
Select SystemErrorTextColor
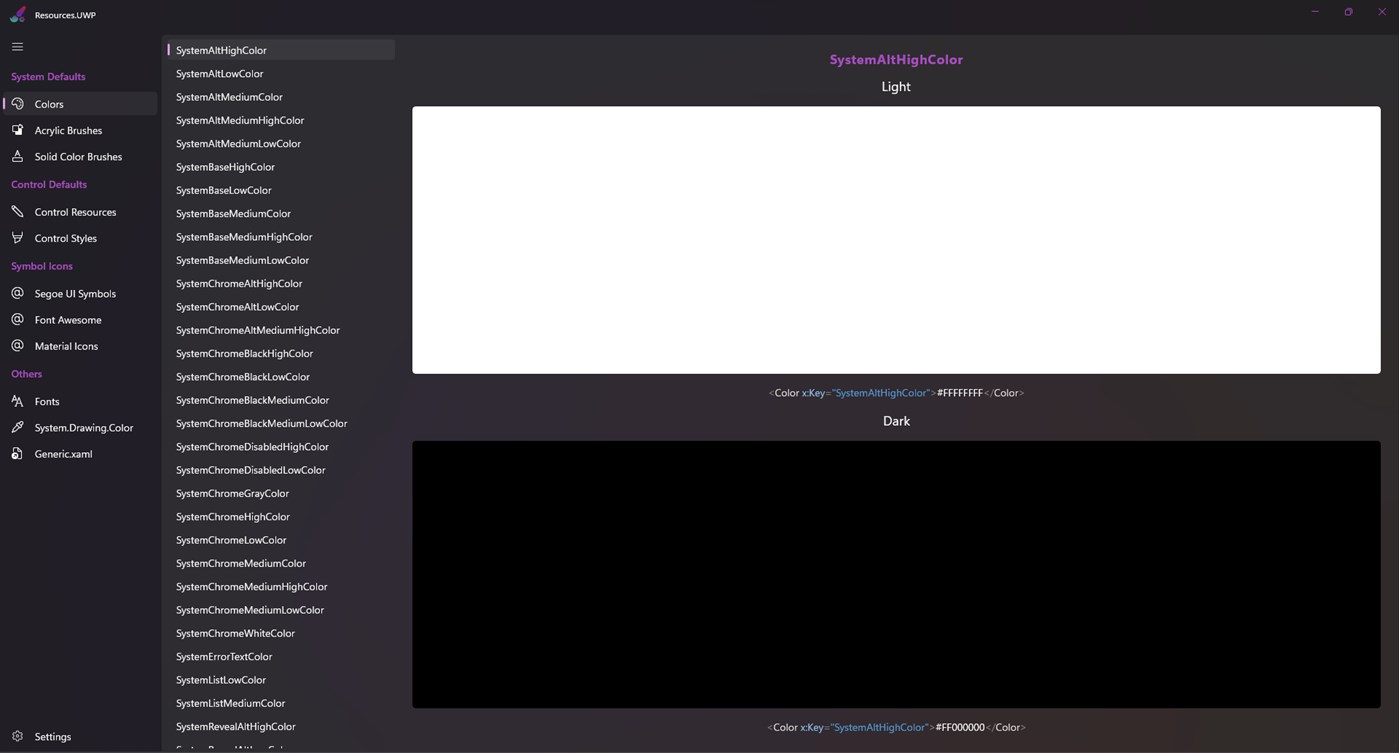280,657
